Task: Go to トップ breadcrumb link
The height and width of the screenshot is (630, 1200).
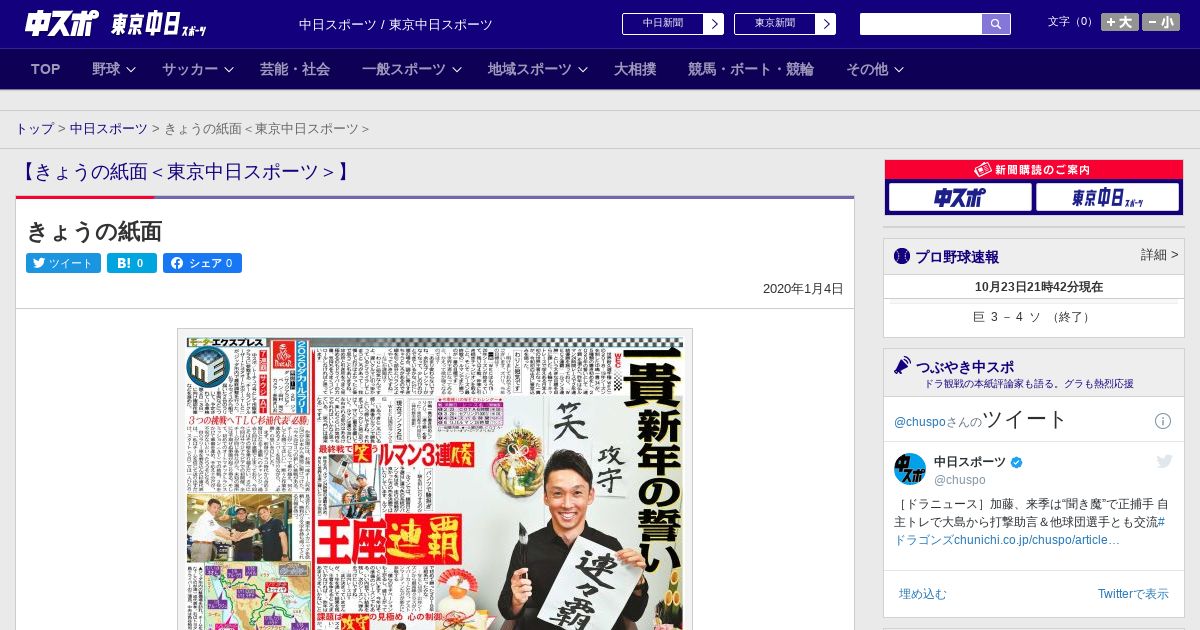Action: [x=34, y=129]
